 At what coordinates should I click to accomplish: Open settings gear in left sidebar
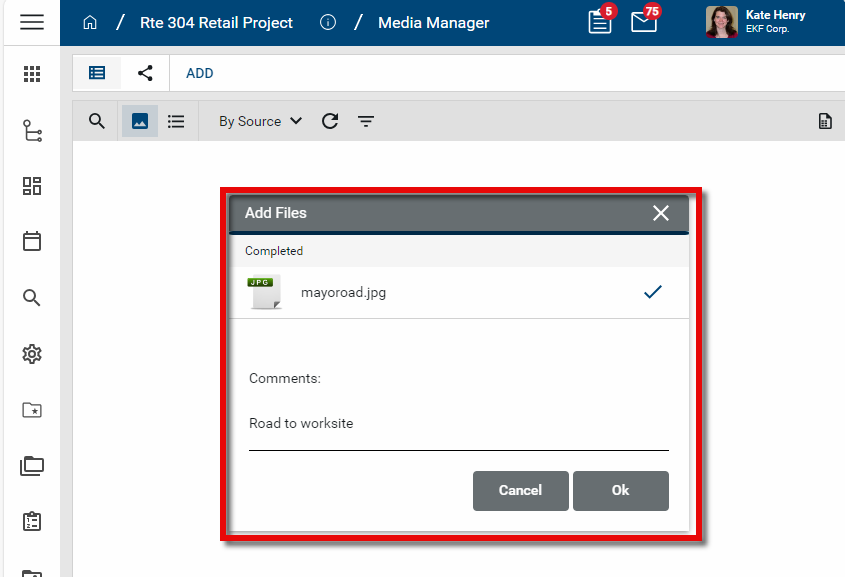coord(32,354)
